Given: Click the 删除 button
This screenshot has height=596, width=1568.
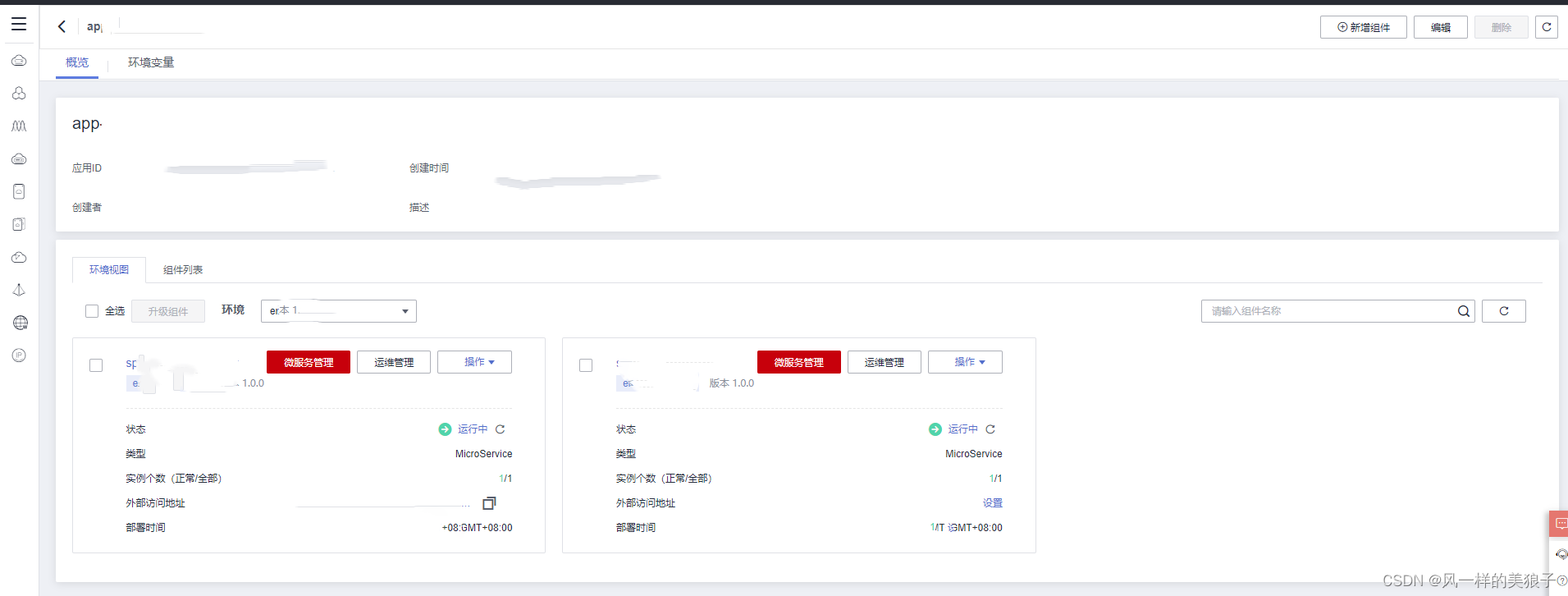Looking at the screenshot, I should click(x=1502, y=27).
